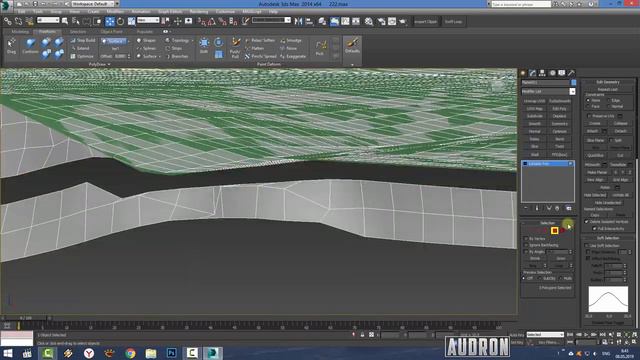Screen dimensions: 640x360
Task: Click the Step Build tool
Action: [x=83, y=40]
